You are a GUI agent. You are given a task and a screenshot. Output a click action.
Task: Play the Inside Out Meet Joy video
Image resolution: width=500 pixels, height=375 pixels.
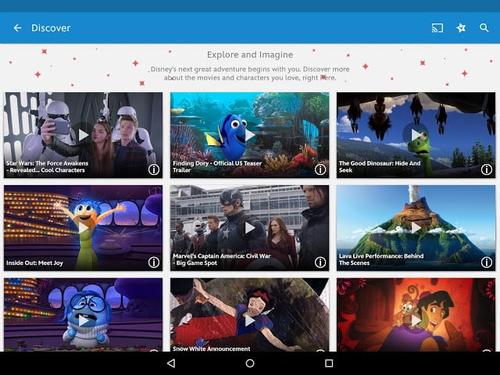pyautogui.click(x=83, y=228)
